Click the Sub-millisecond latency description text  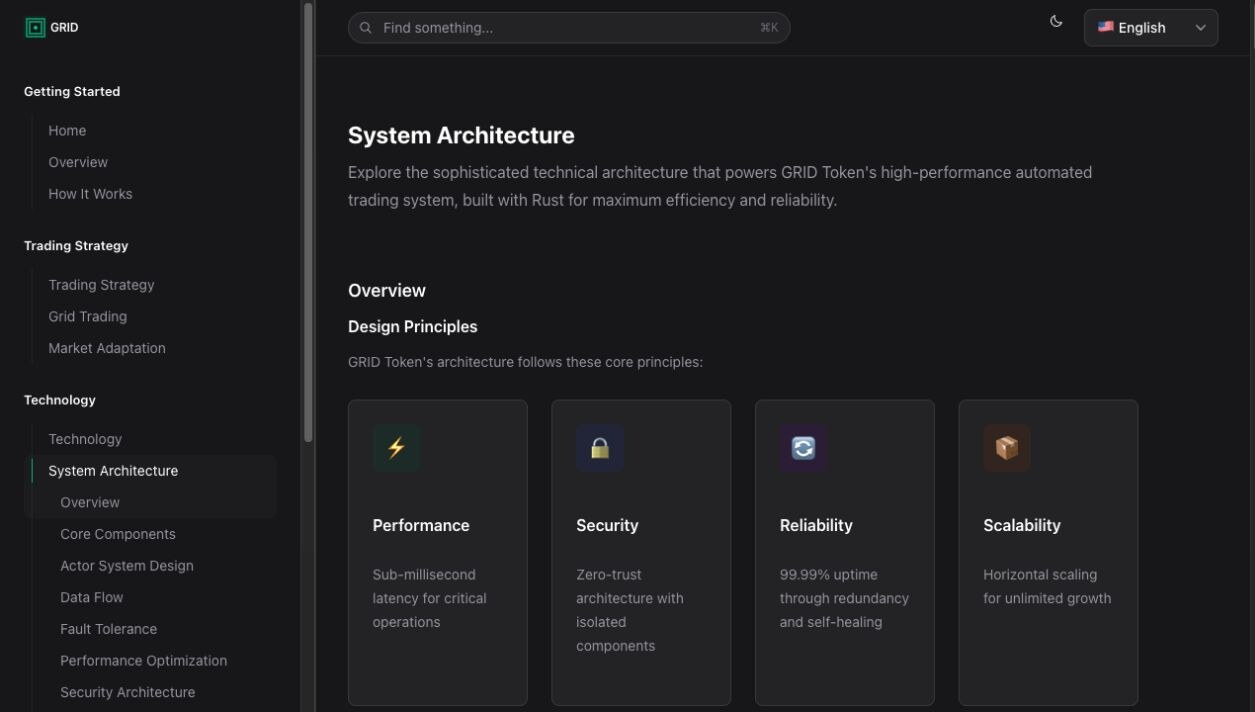point(430,598)
